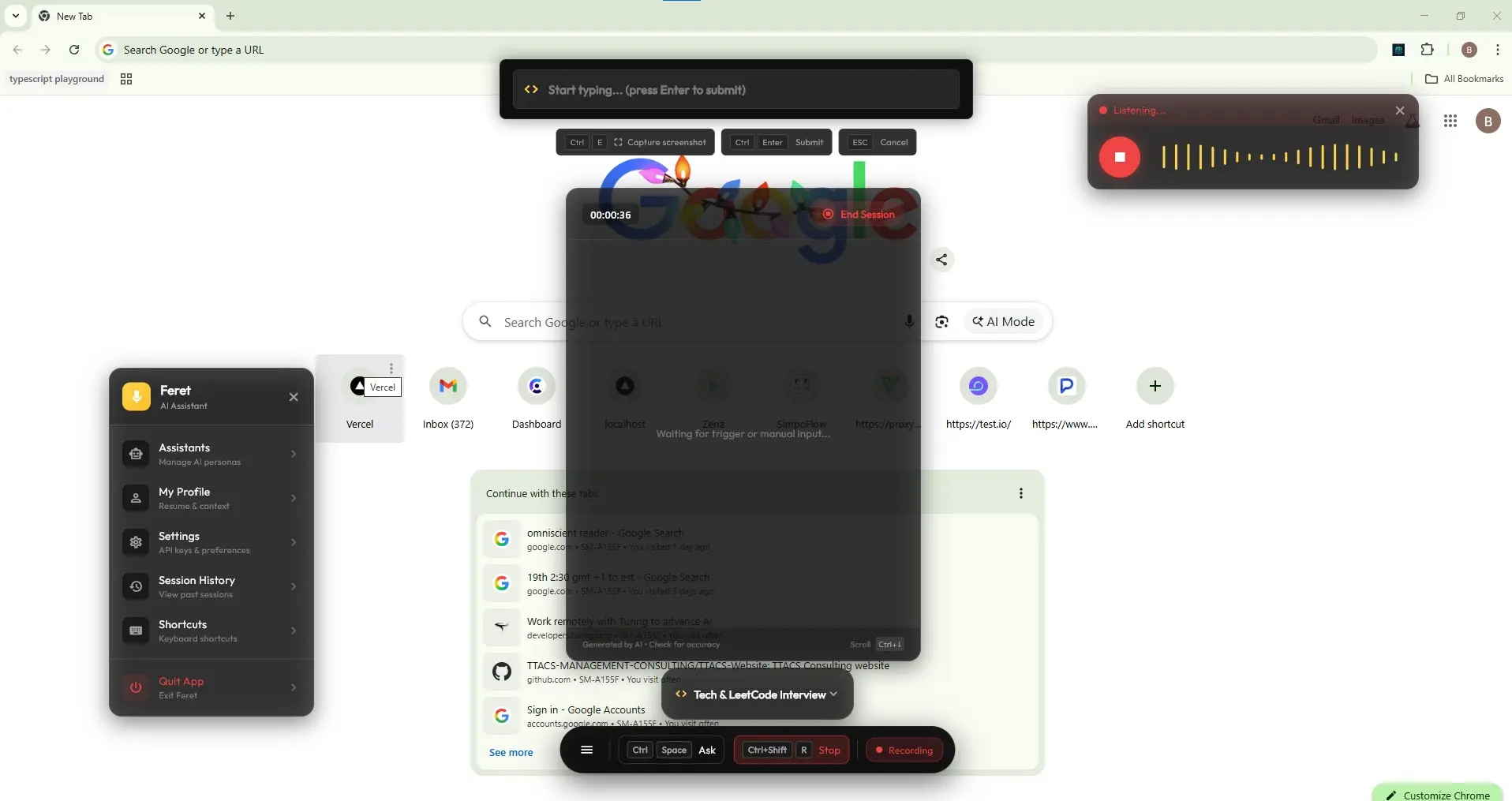1512x801 pixels.
Task: Open the Google apps grid icon
Action: (1450, 121)
